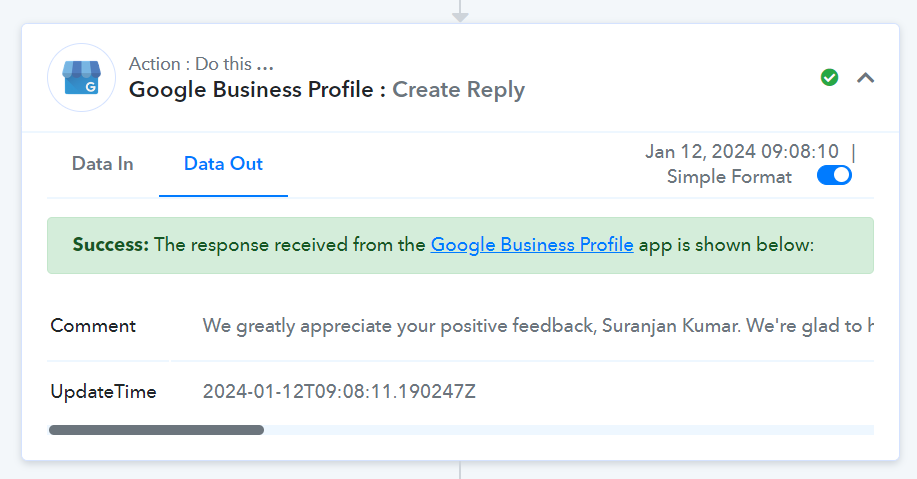Click the Action : Do this ... label
The width and height of the screenshot is (917, 479).
click(x=201, y=63)
